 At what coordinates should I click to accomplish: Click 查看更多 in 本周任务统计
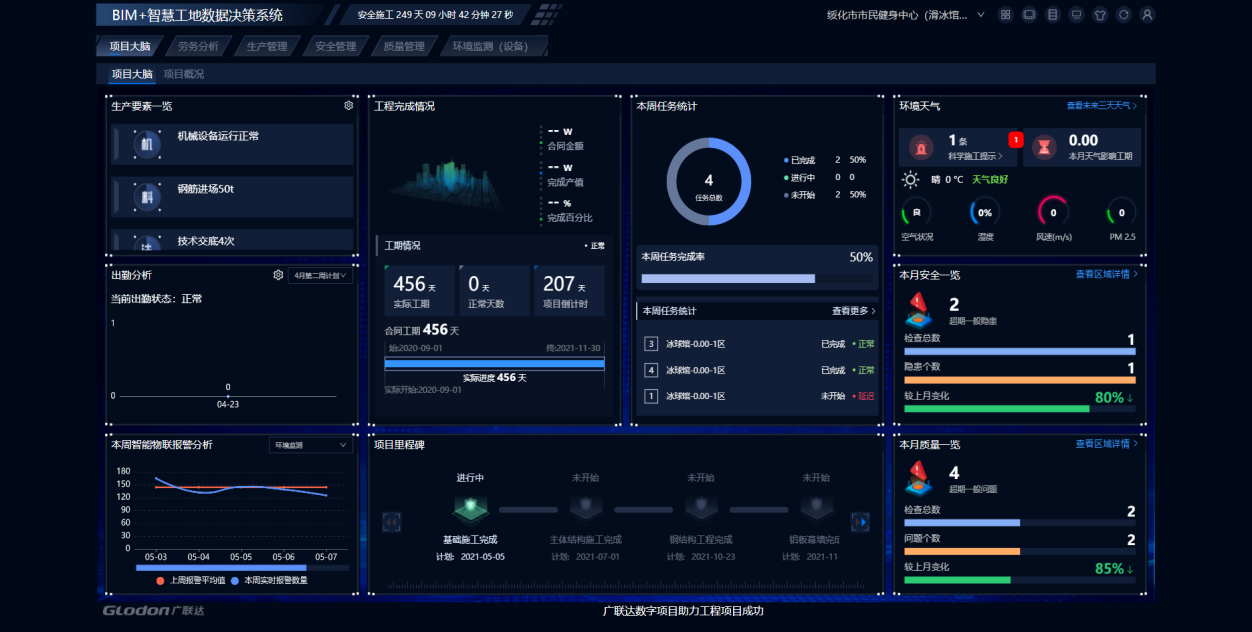[853, 311]
